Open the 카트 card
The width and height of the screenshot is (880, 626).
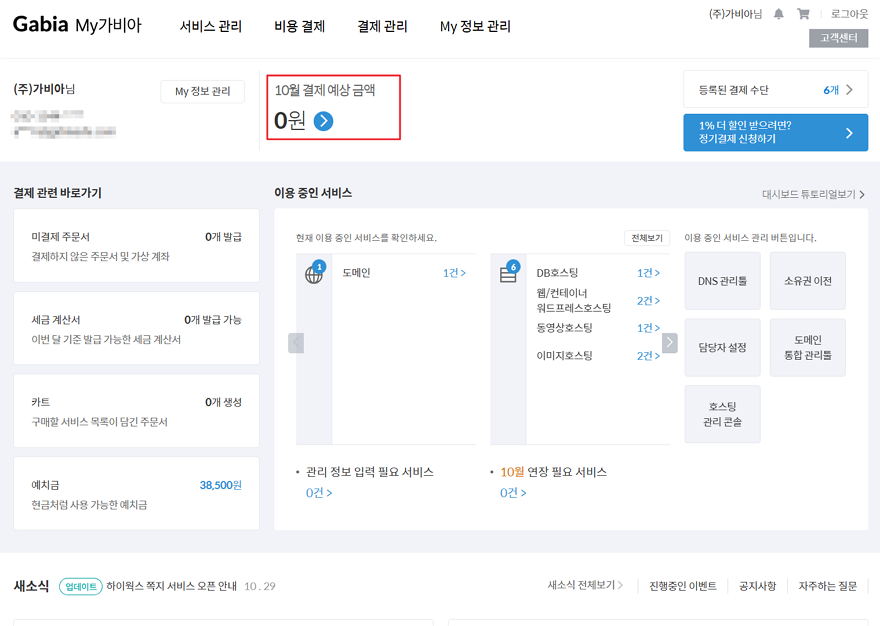pyautogui.click(x=136, y=410)
